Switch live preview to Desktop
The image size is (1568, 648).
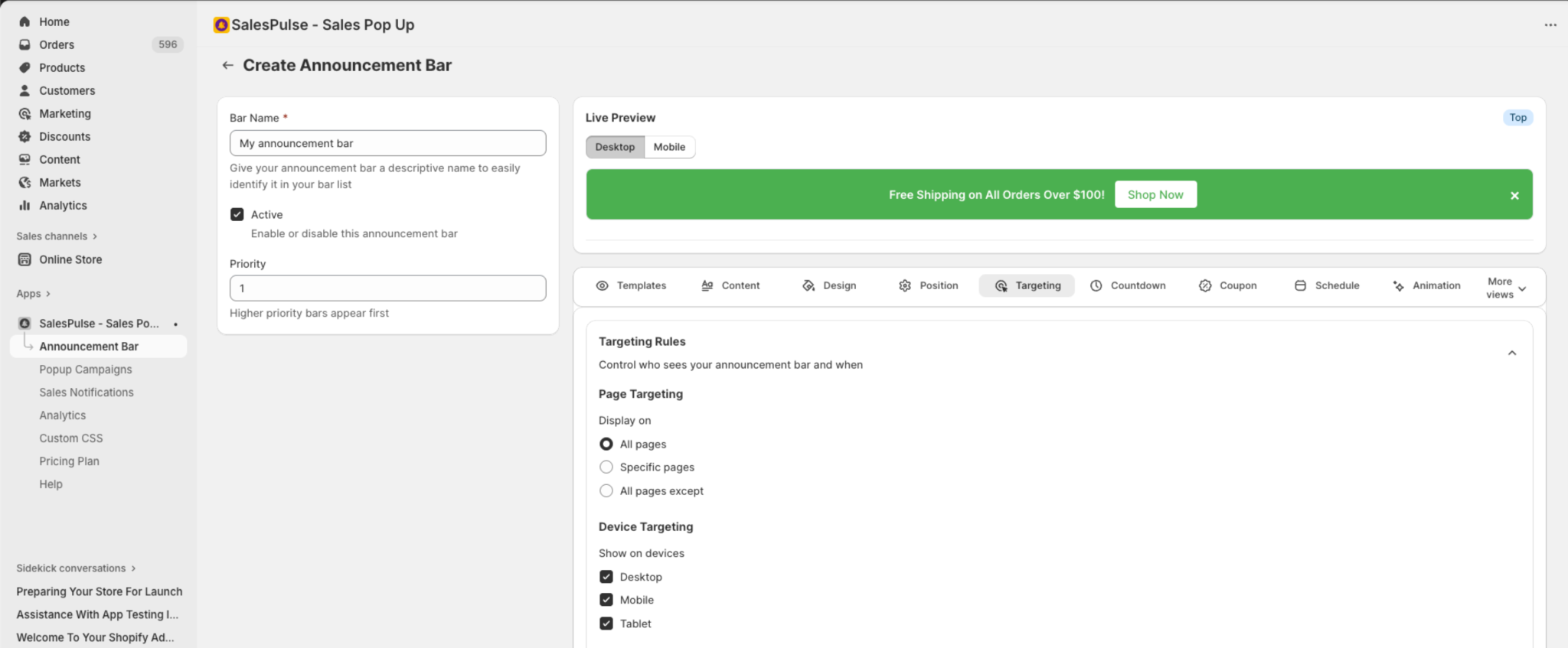point(615,147)
